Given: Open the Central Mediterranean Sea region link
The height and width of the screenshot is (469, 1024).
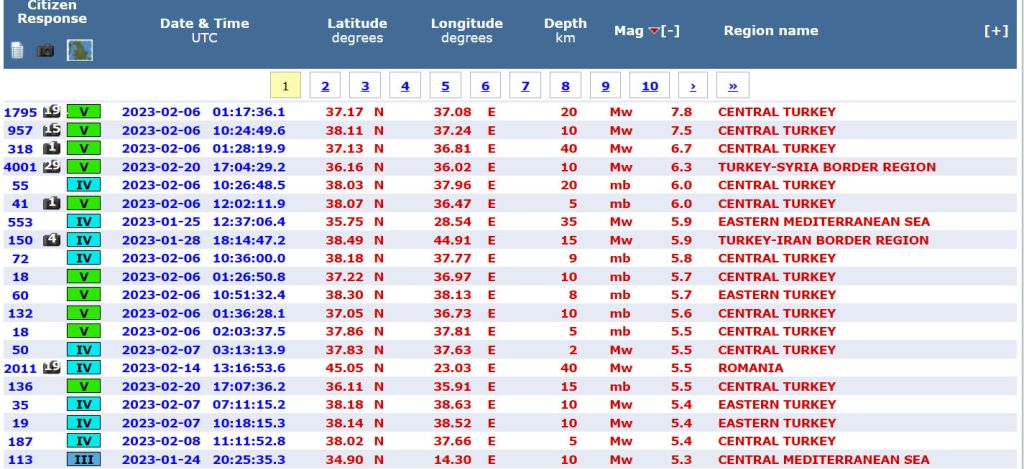Looking at the screenshot, I should tap(823, 460).
